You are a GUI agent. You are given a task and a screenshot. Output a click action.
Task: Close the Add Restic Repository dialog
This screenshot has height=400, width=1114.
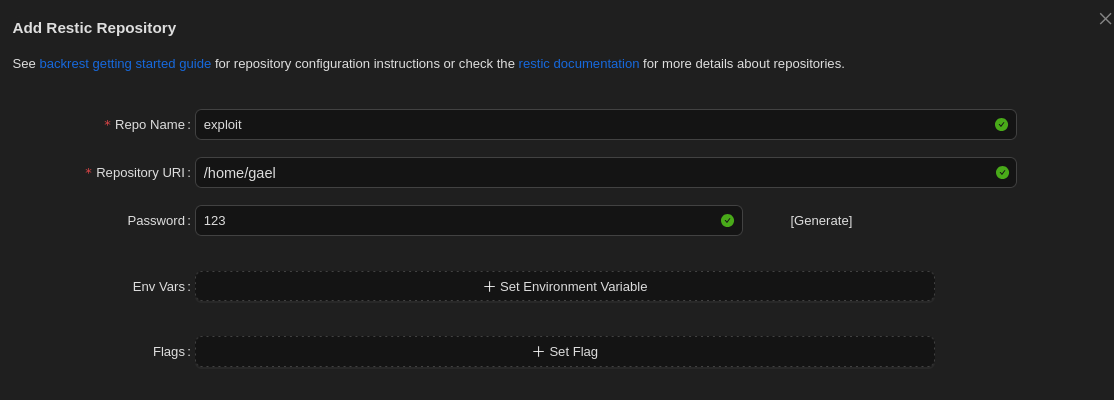tap(1105, 18)
